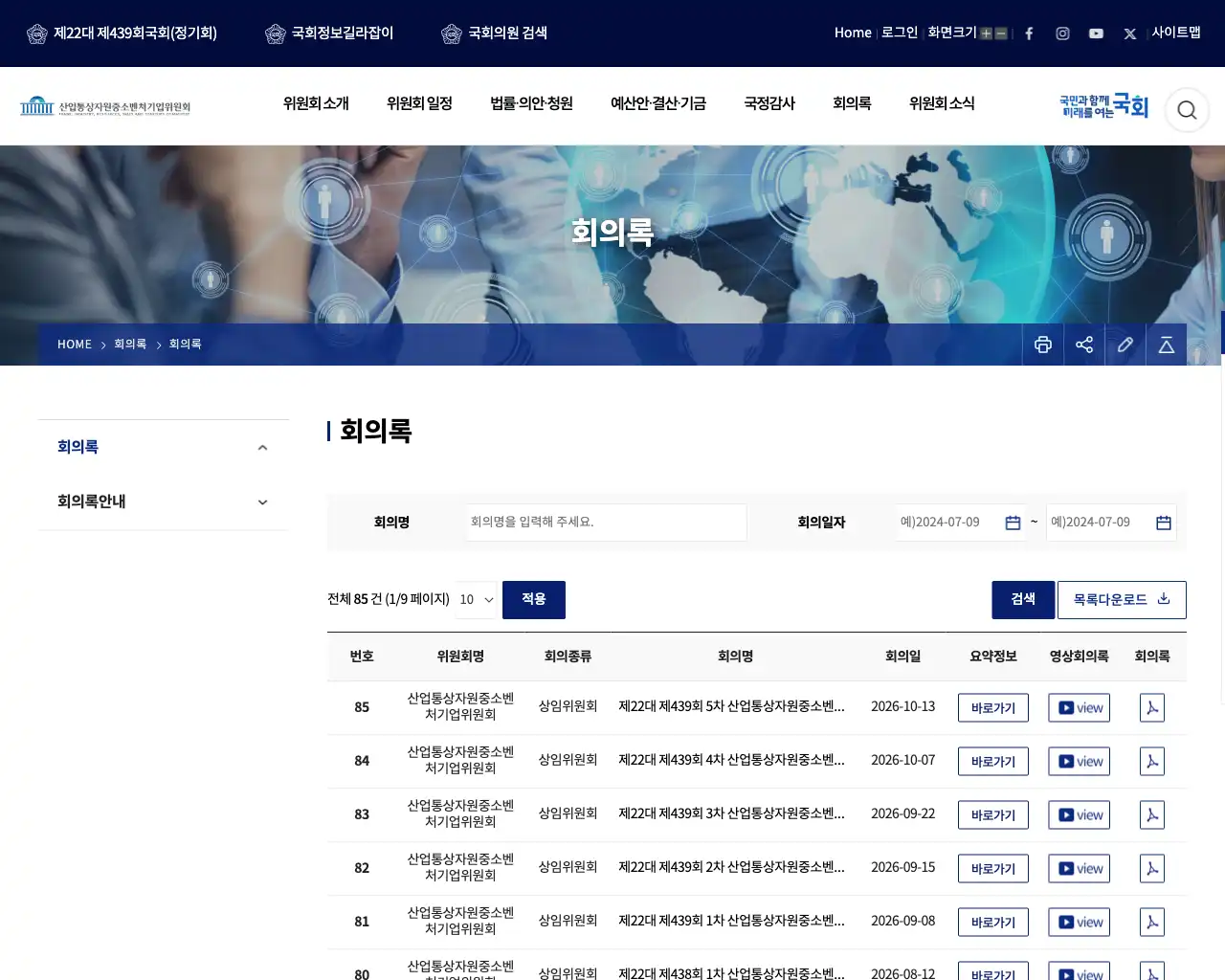Open PDF minutes for row 85
Image resolution: width=1225 pixels, height=980 pixels.
[1152, 708]
